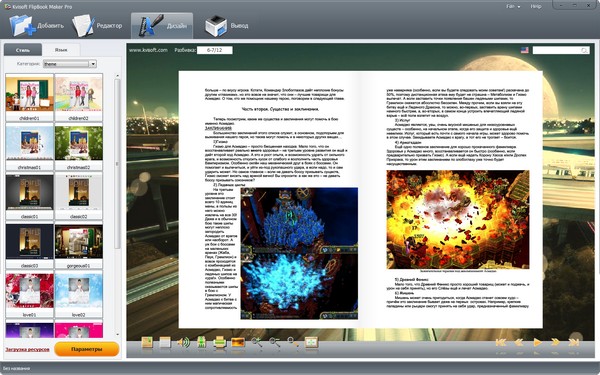Click the orange picture icon
The width and height of the screenshot is (600, 375).
coord(238,342)
